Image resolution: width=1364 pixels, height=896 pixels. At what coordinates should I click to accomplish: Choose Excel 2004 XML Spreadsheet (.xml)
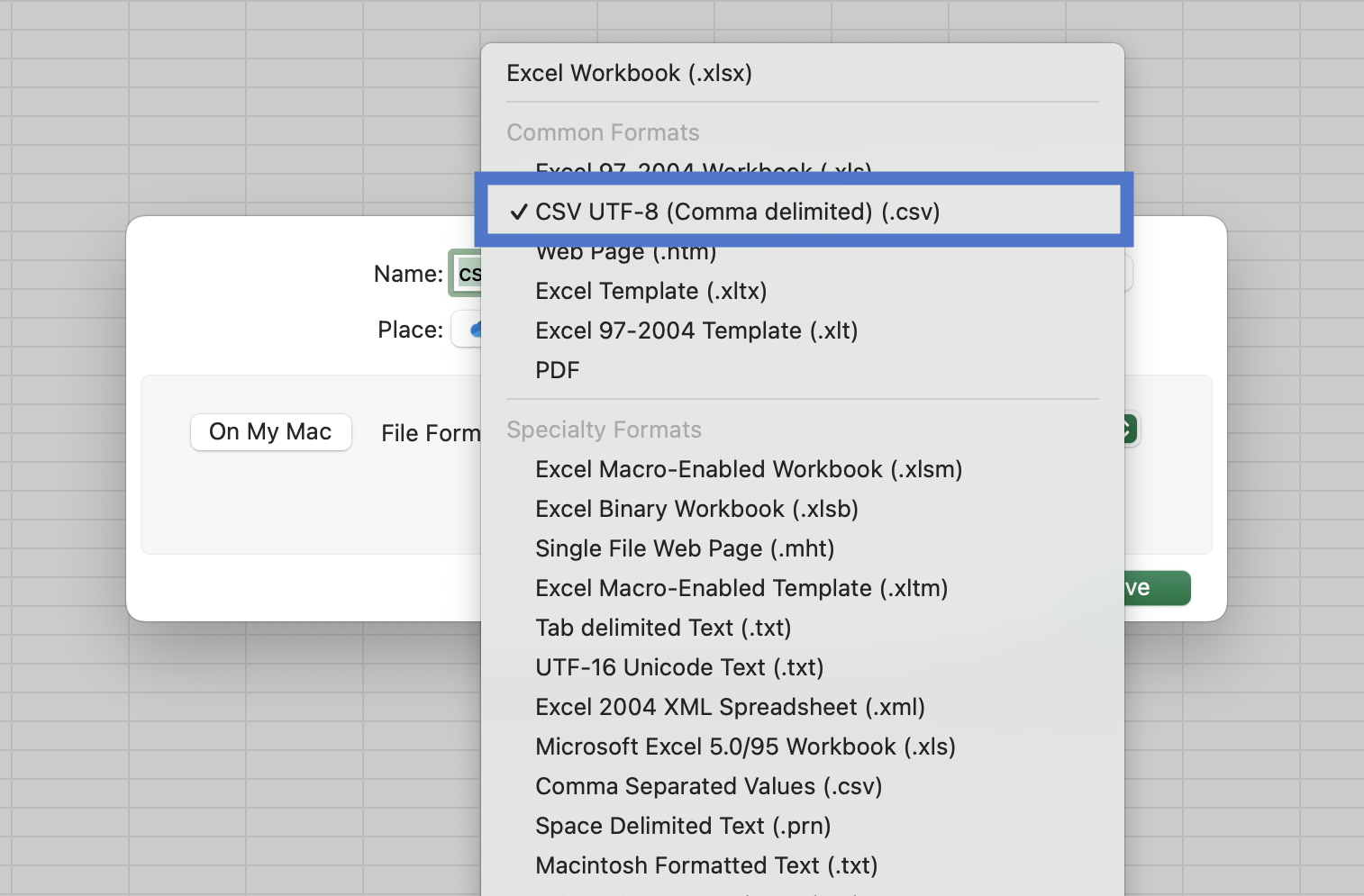(x=730, y=707)
